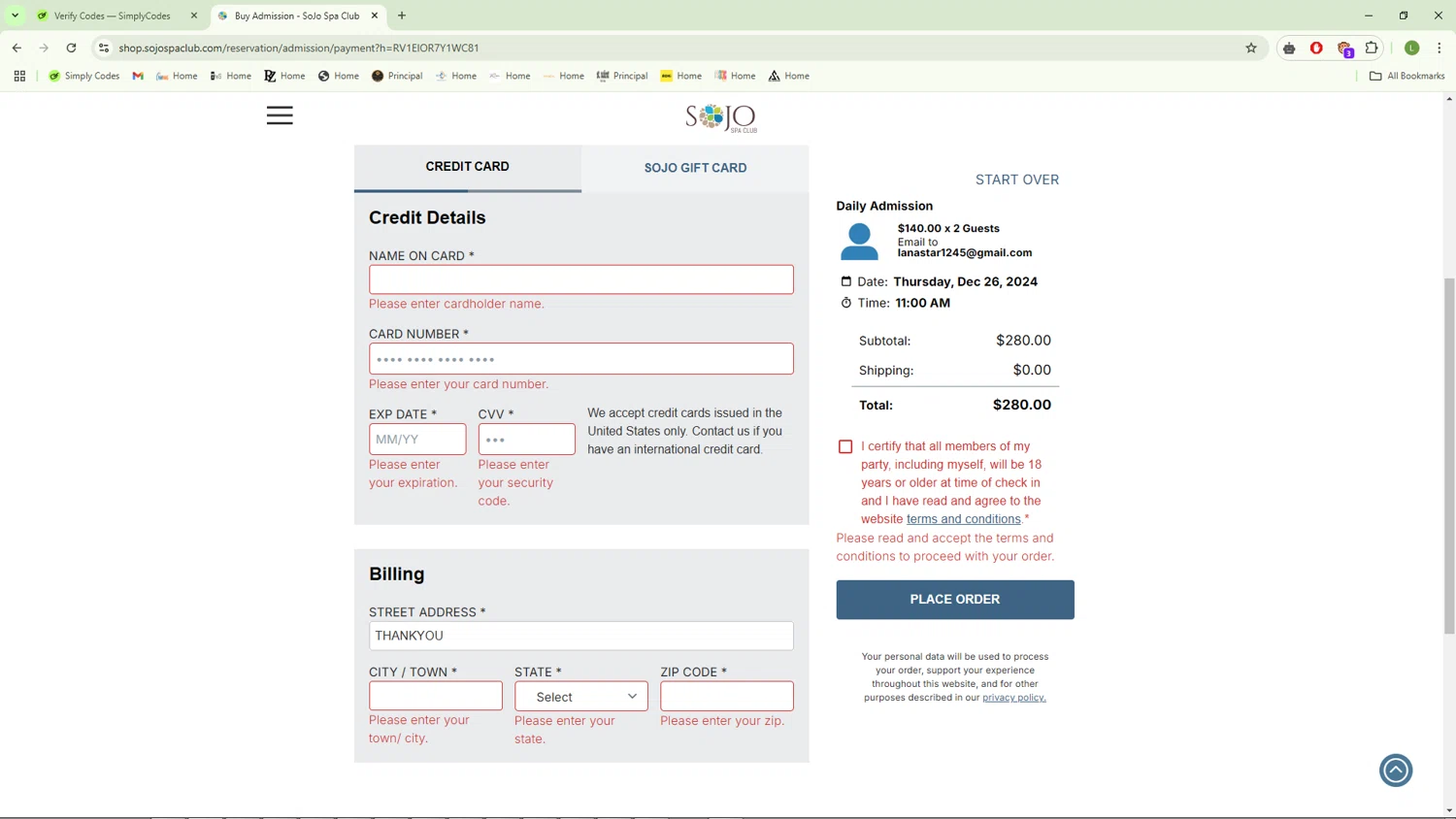Image resolution: width=1456 pixels, height=819 pixels.
Task: View site information icon in address bar
Action: [x=104, y=48]
